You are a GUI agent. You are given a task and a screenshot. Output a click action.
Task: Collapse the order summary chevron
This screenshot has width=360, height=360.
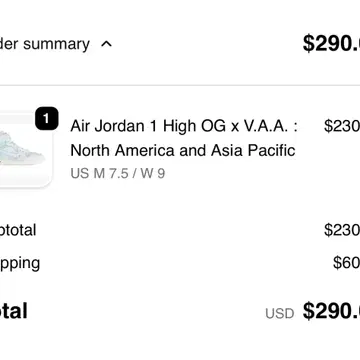point(106,44)
